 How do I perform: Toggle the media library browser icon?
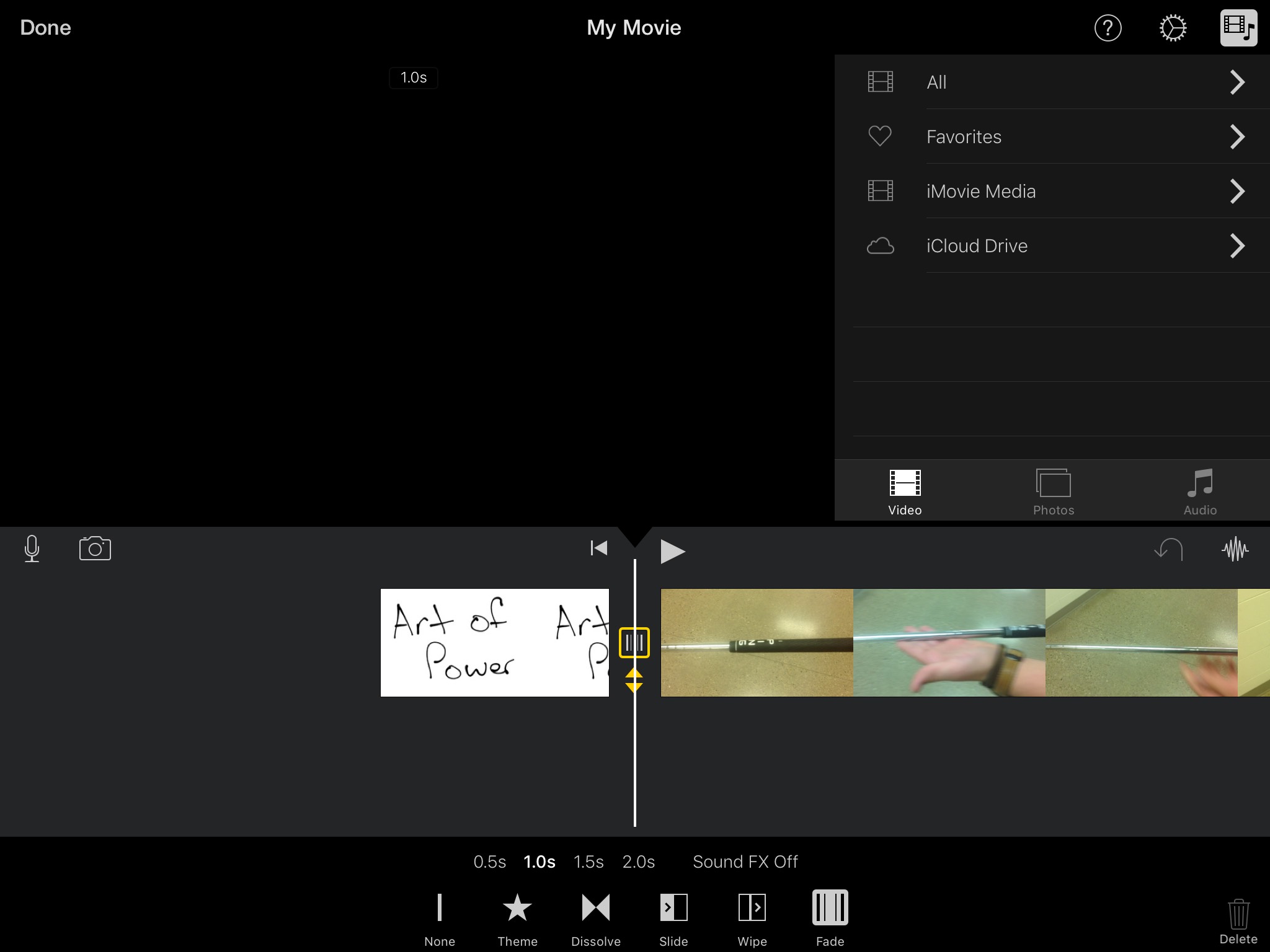[x=1238, y=28]
